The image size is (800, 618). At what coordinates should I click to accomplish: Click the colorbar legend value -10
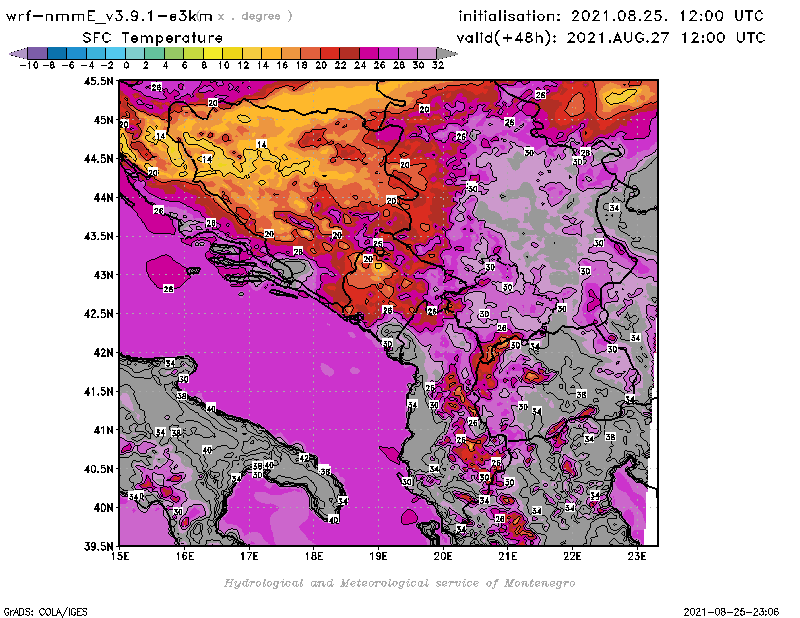[29, 65]
